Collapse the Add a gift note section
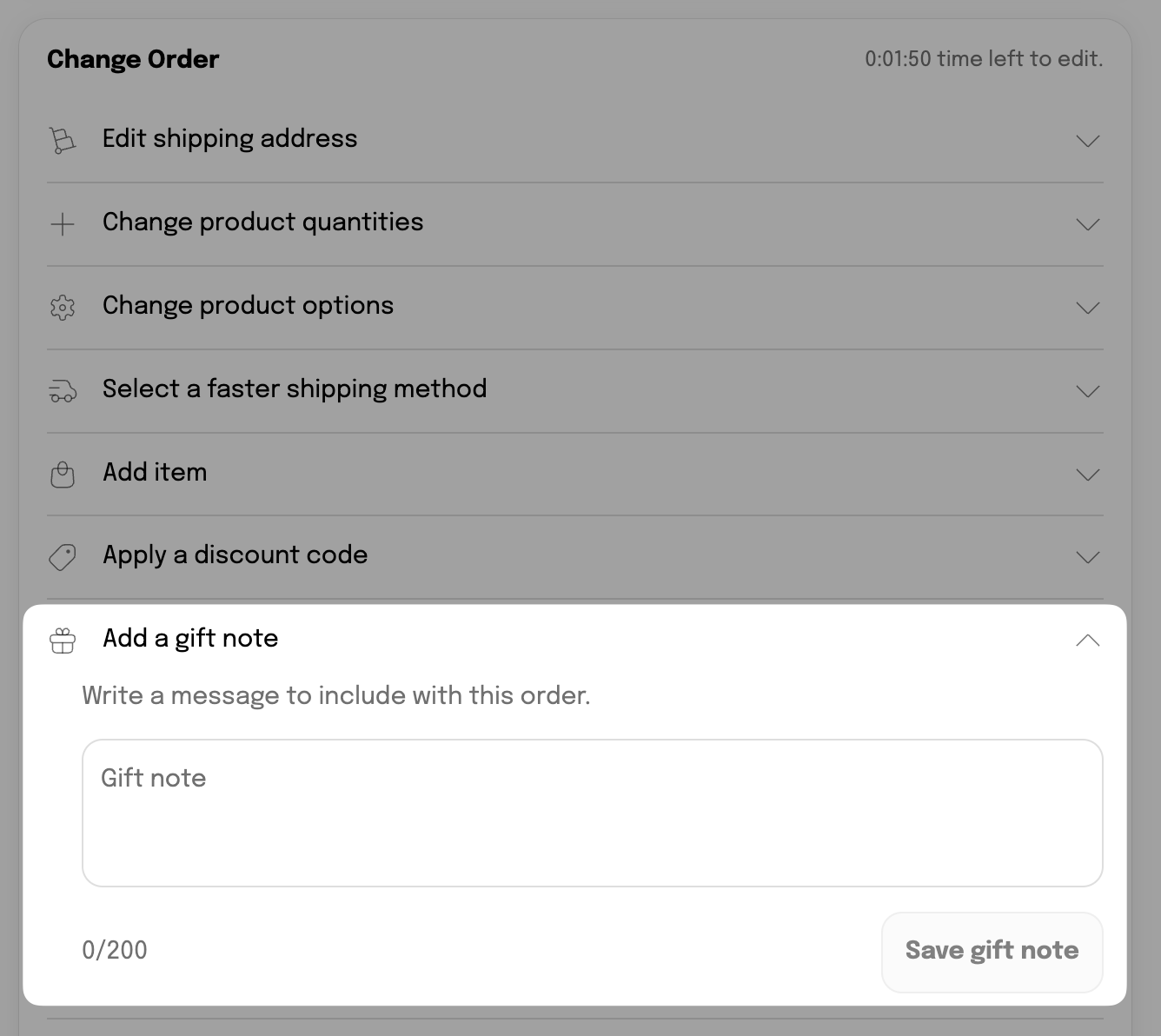1161x1036 pixels. (1088, 641)
